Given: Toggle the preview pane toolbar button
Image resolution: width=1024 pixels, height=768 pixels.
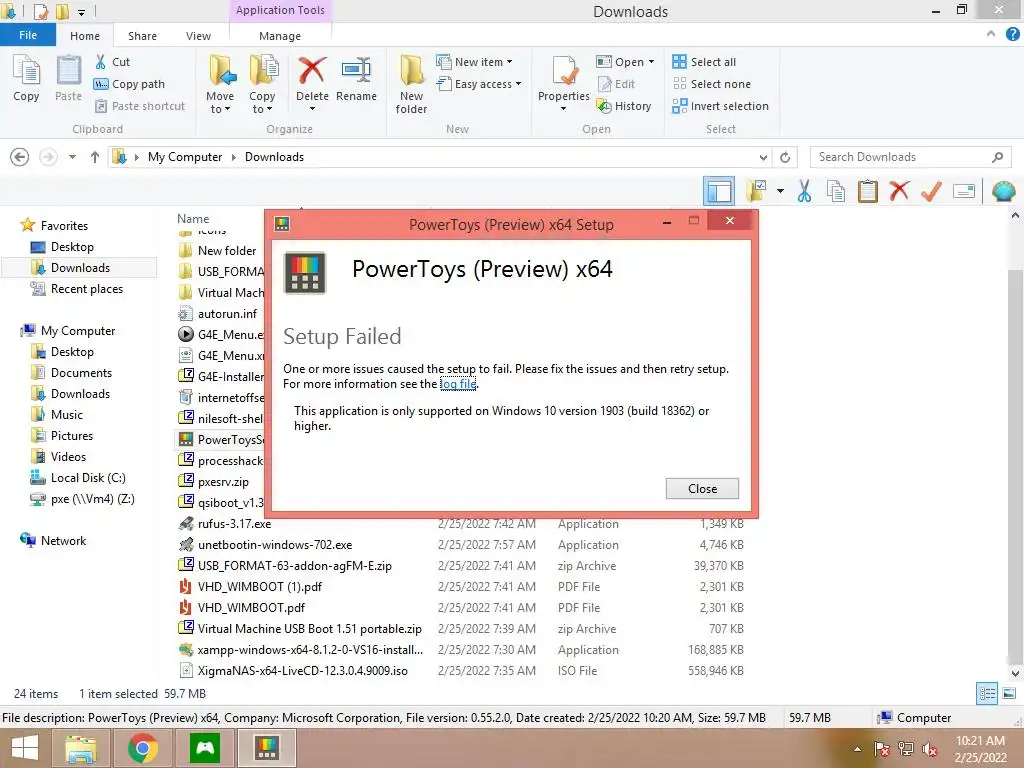Looking at the screenshot, I should [718, 191].
